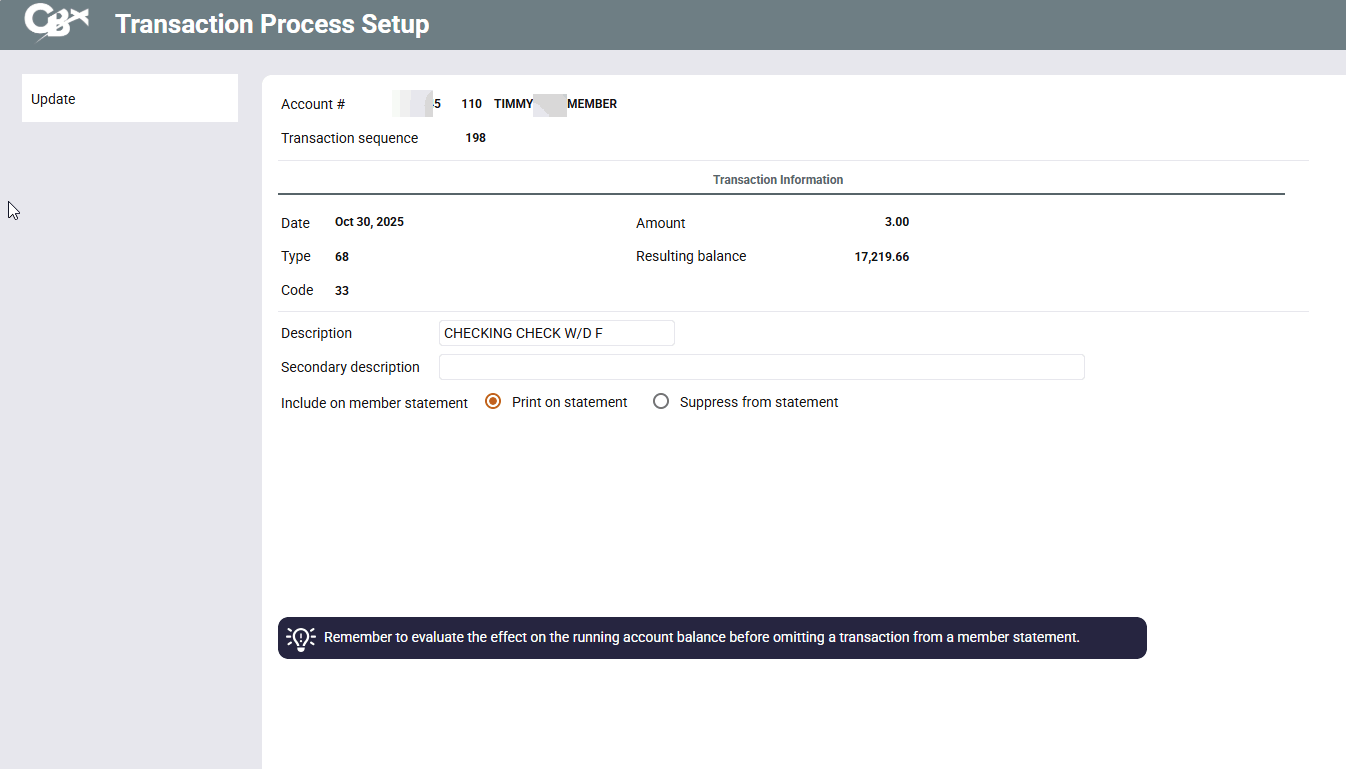
Task: Click the Transaction Process Setup page title
Action: pos(272,24)
